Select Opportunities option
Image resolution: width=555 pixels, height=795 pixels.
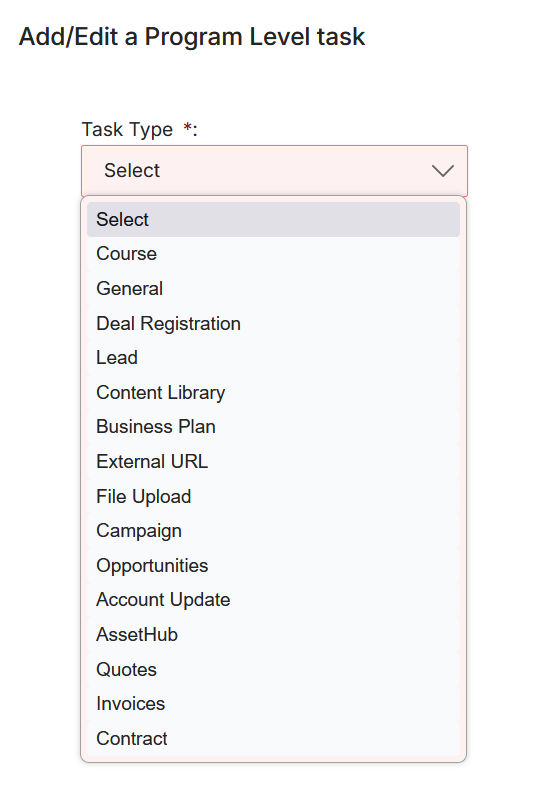273,565
